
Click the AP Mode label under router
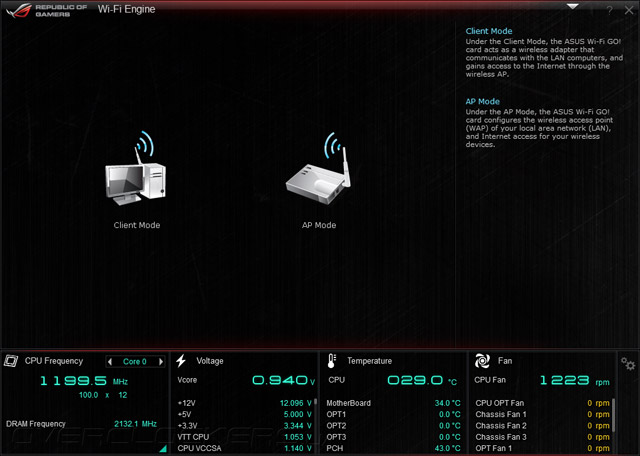click(x=319, y=225)
